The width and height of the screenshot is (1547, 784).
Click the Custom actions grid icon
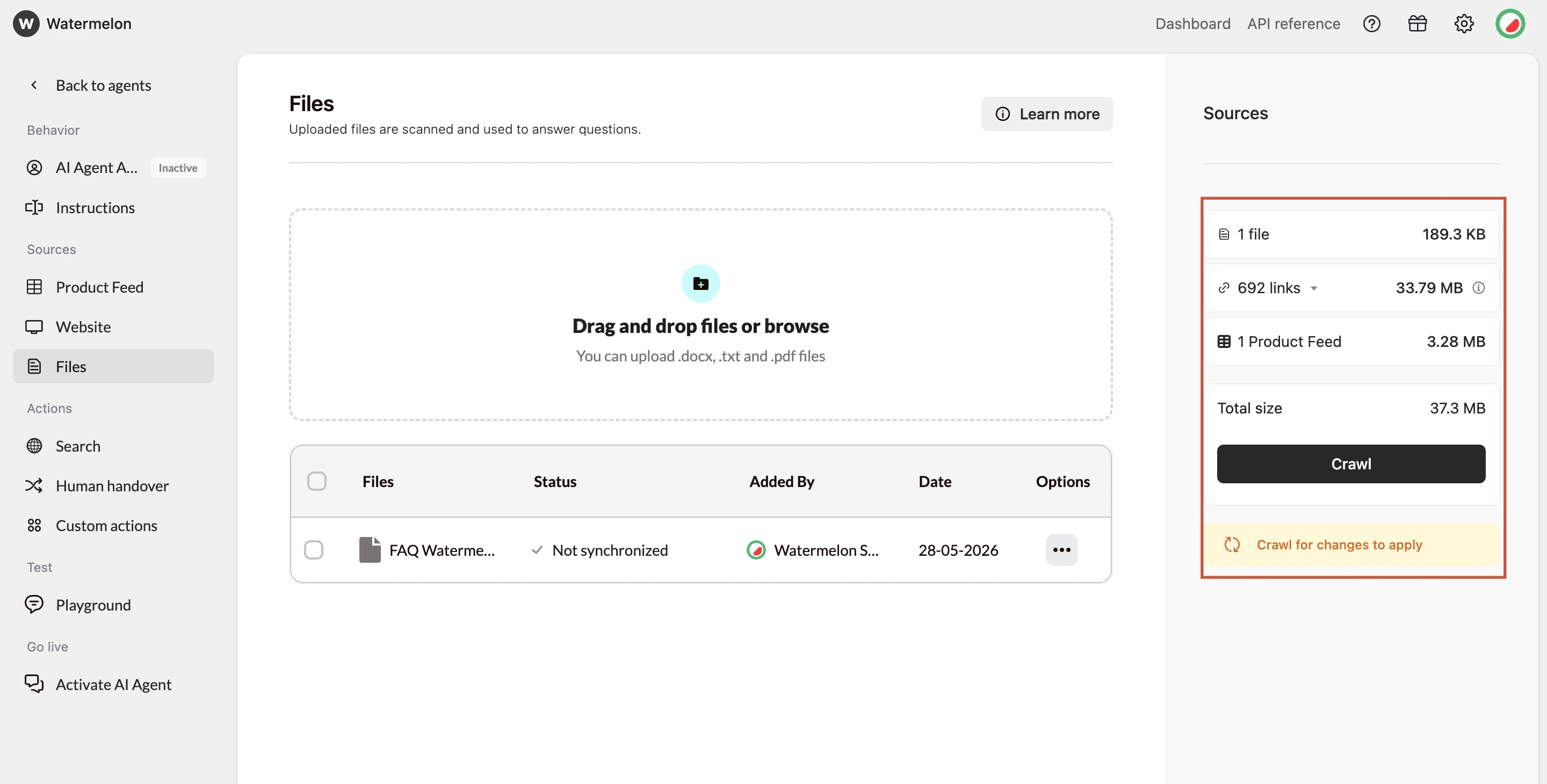[34, 525]
